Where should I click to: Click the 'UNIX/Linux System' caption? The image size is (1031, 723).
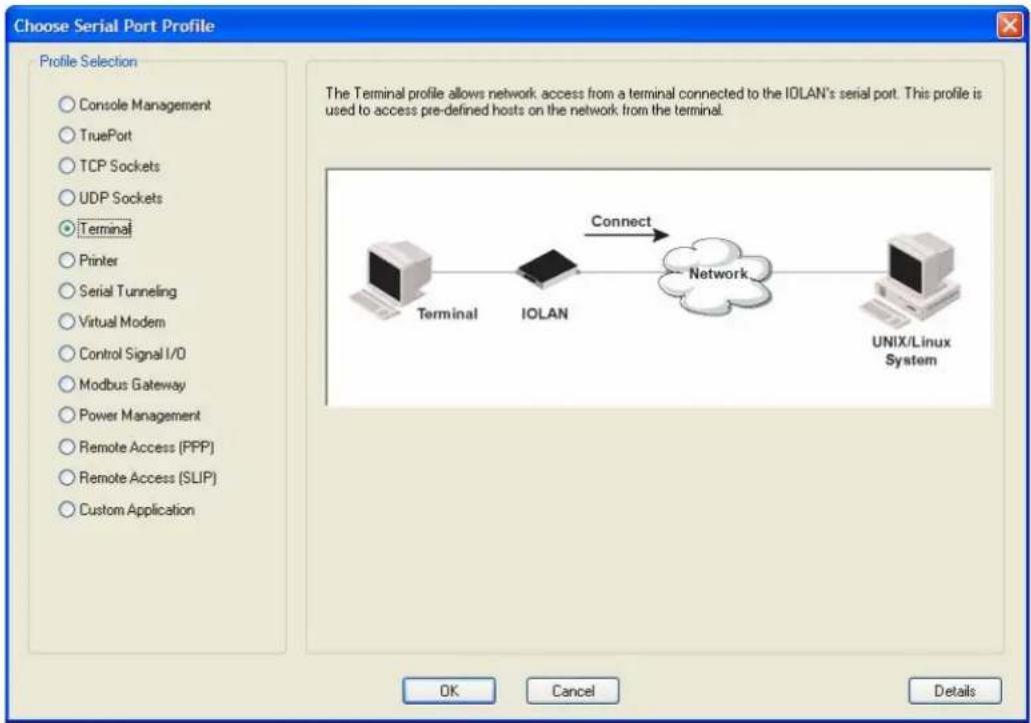tap(911, 351)
